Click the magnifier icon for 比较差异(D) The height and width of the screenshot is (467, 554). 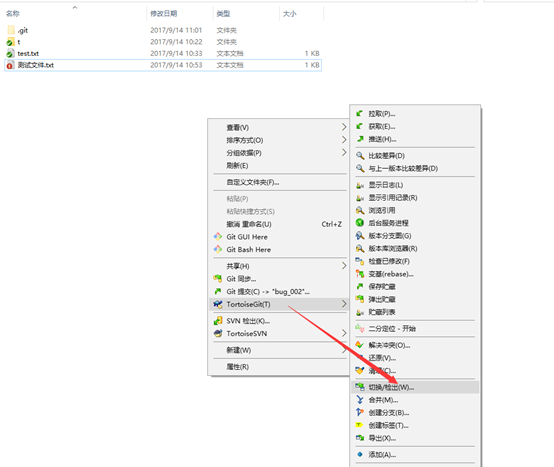click(360, 155)
